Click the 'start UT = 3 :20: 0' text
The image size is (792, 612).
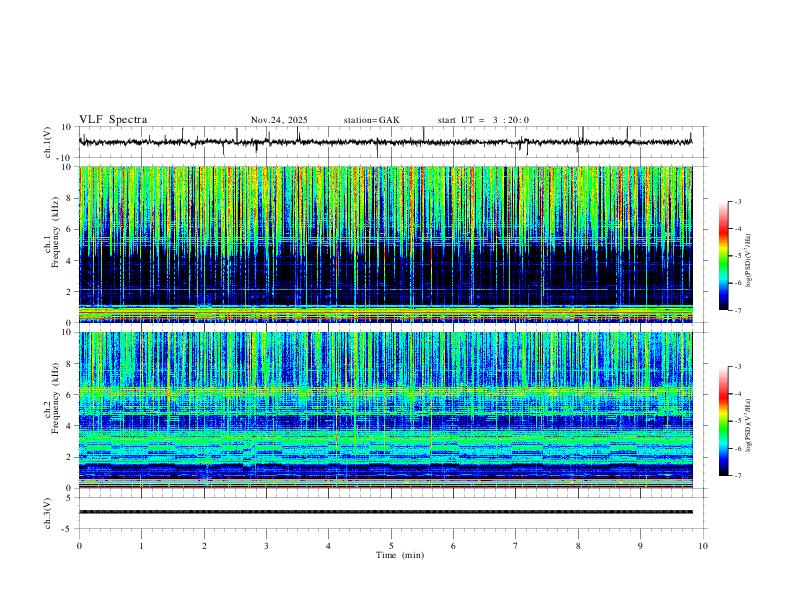click(x=483, y=120)
